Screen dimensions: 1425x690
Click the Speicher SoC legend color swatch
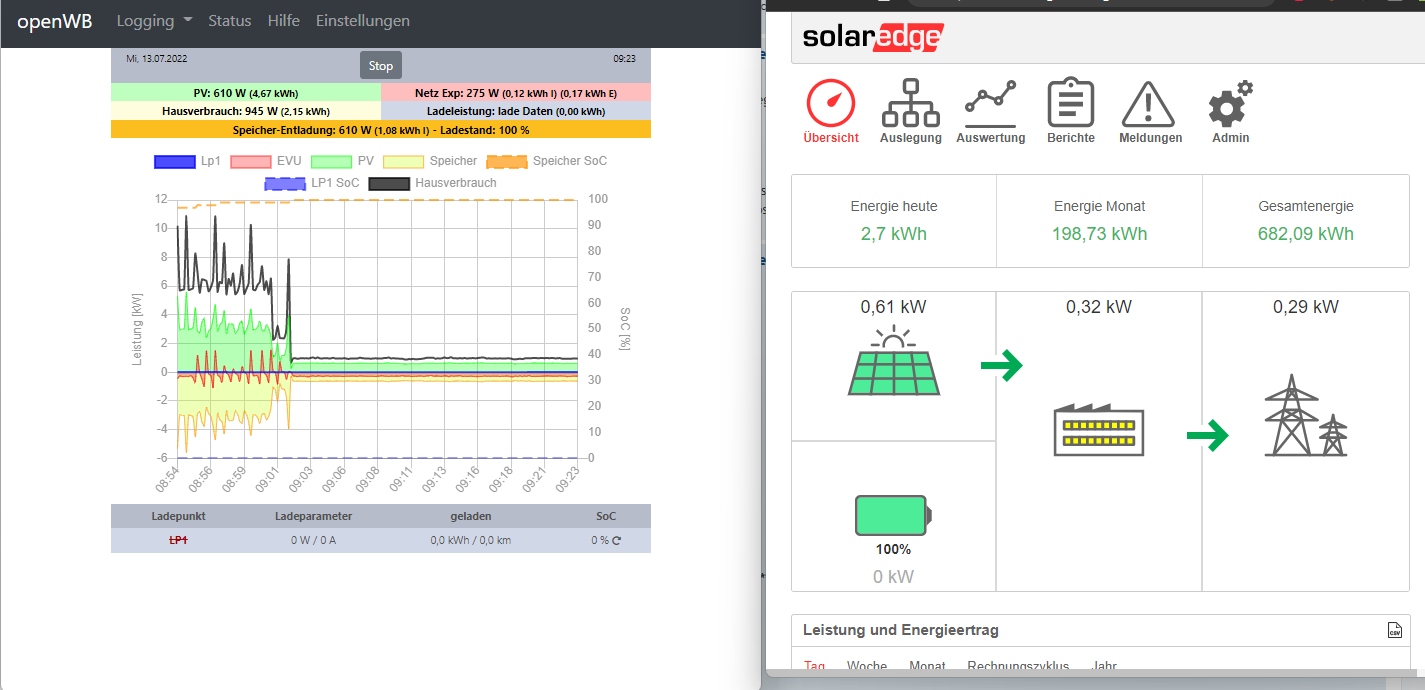click(506, 161)
